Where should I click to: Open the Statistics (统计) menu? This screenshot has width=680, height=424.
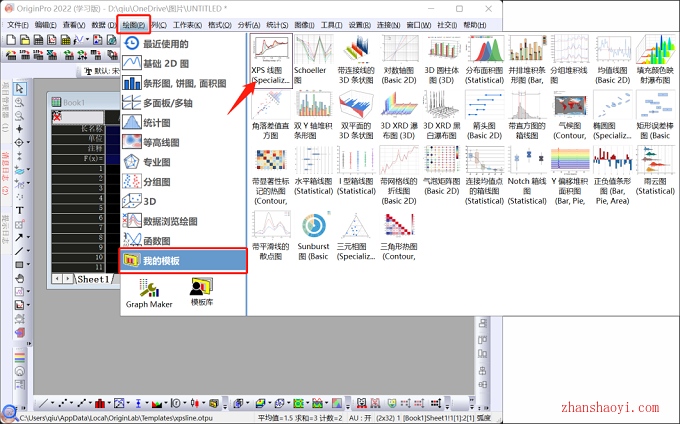[277, 25]
